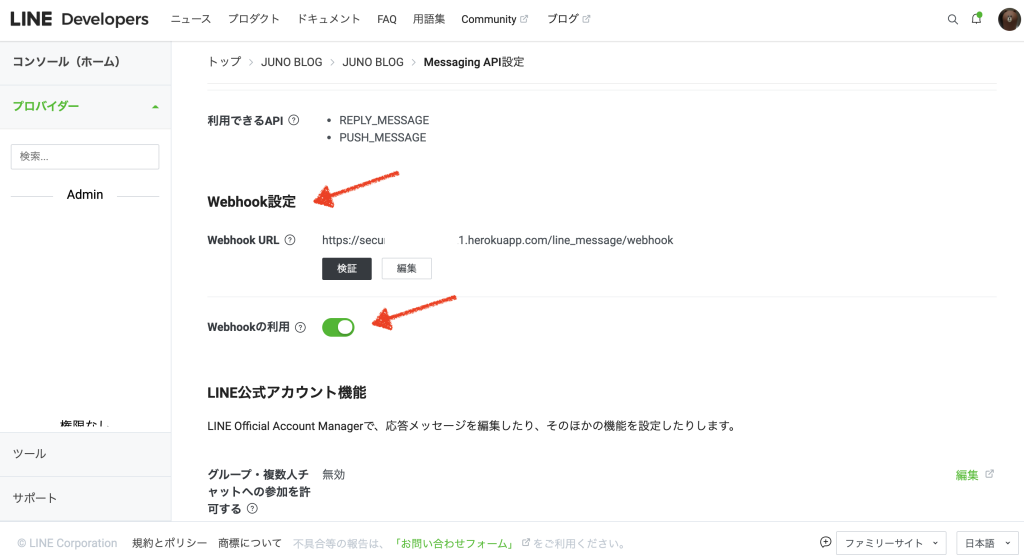The width and height of the screenshot is (1024, 560).
Task: Click the 無効 status text
Action: pos(334,474)
